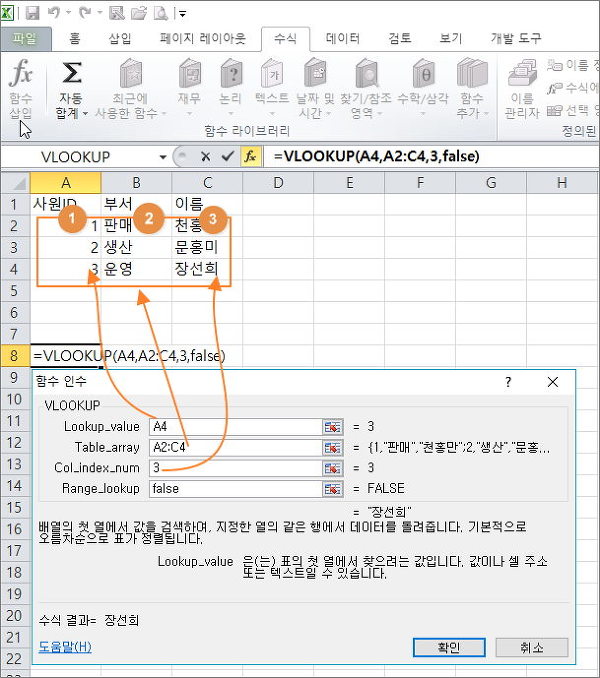Open the 파일 tab
Screen dimensions: 600x678
click(x=24, y=38)
